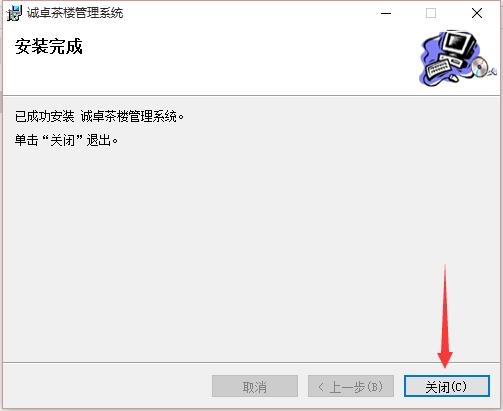503x411 pixels.
Task: Minimize the installer window
Action: [386, 13]
